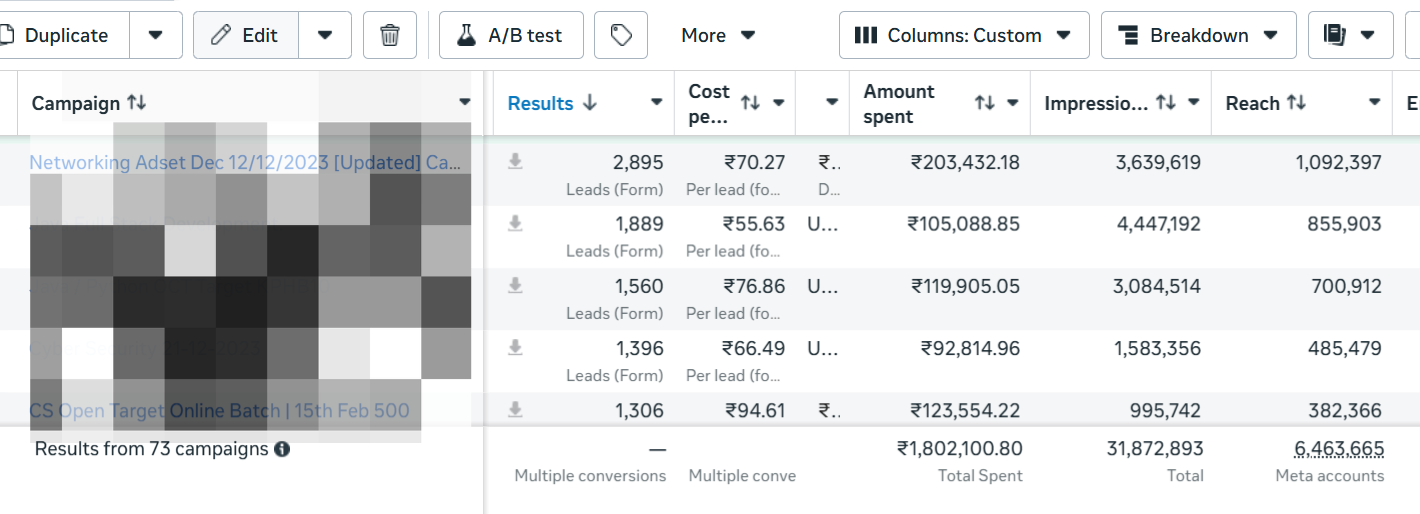Select the 4,447,192 impressions cell
This screenshot has width=1420, height=514.
[1159, 224]
